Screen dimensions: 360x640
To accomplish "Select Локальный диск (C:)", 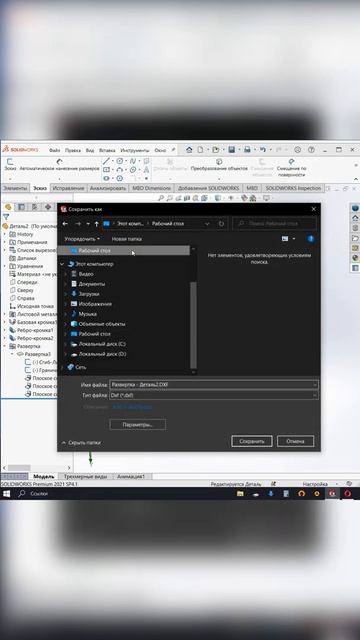I will [x=98, y=344].
